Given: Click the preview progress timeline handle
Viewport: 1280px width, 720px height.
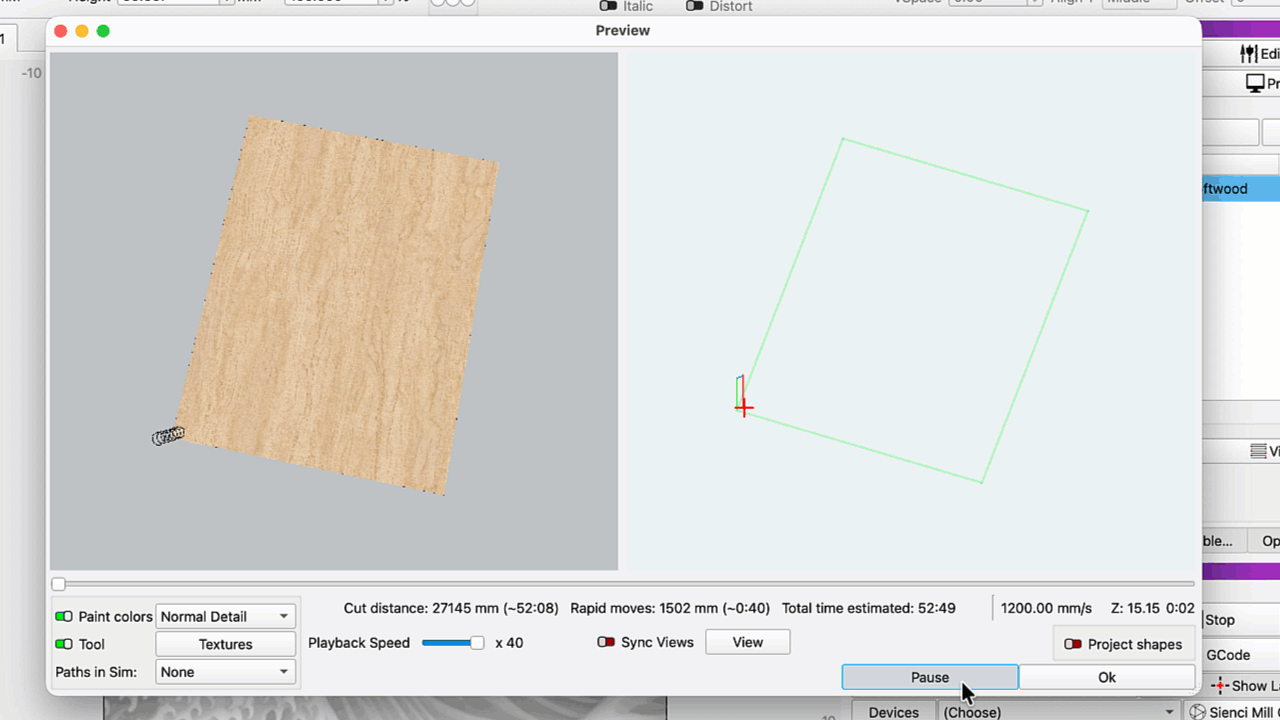Looking at the screenshot, I should (58, 584).
